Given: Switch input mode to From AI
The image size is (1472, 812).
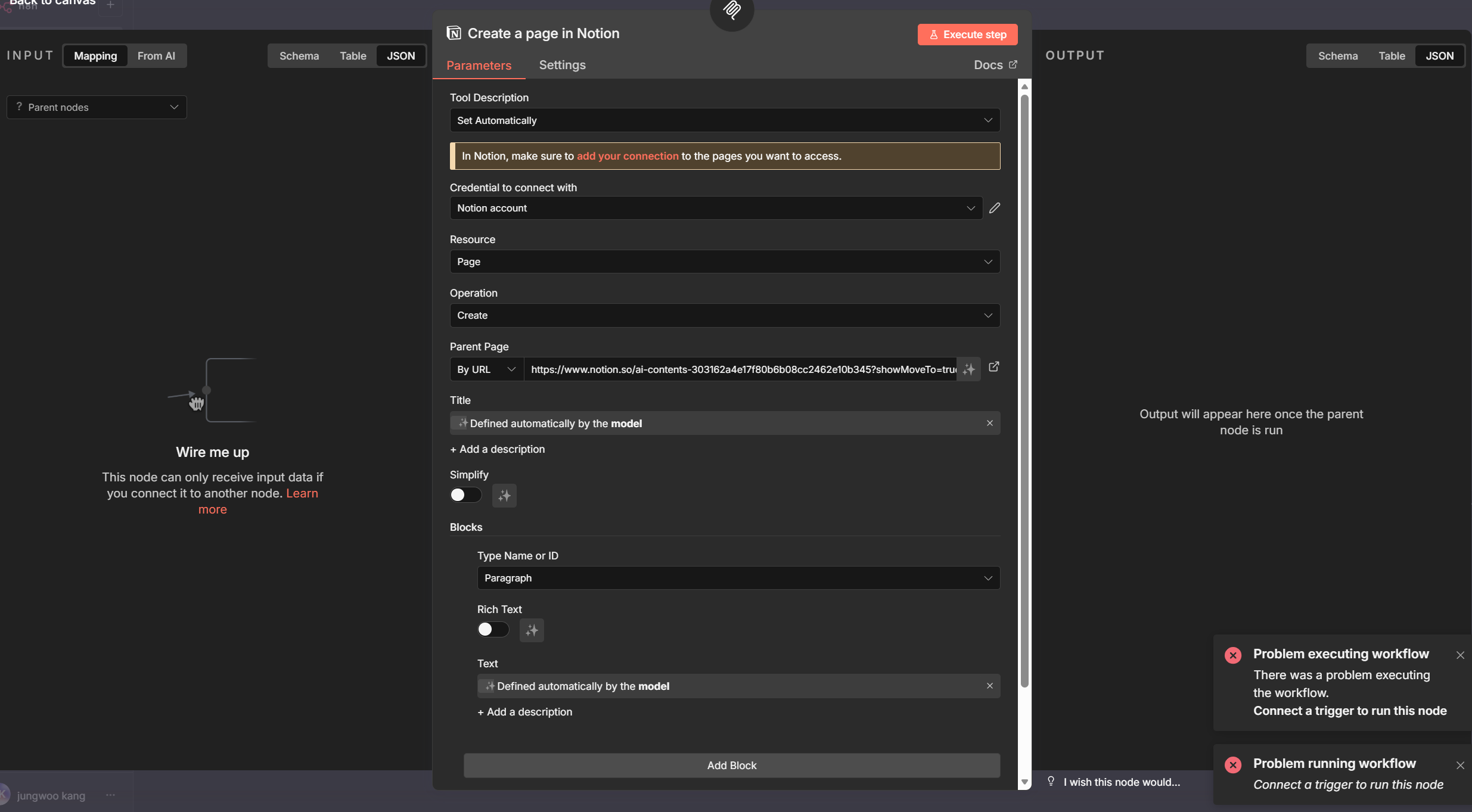Looking at the screenshot, I should coord(156,56).
